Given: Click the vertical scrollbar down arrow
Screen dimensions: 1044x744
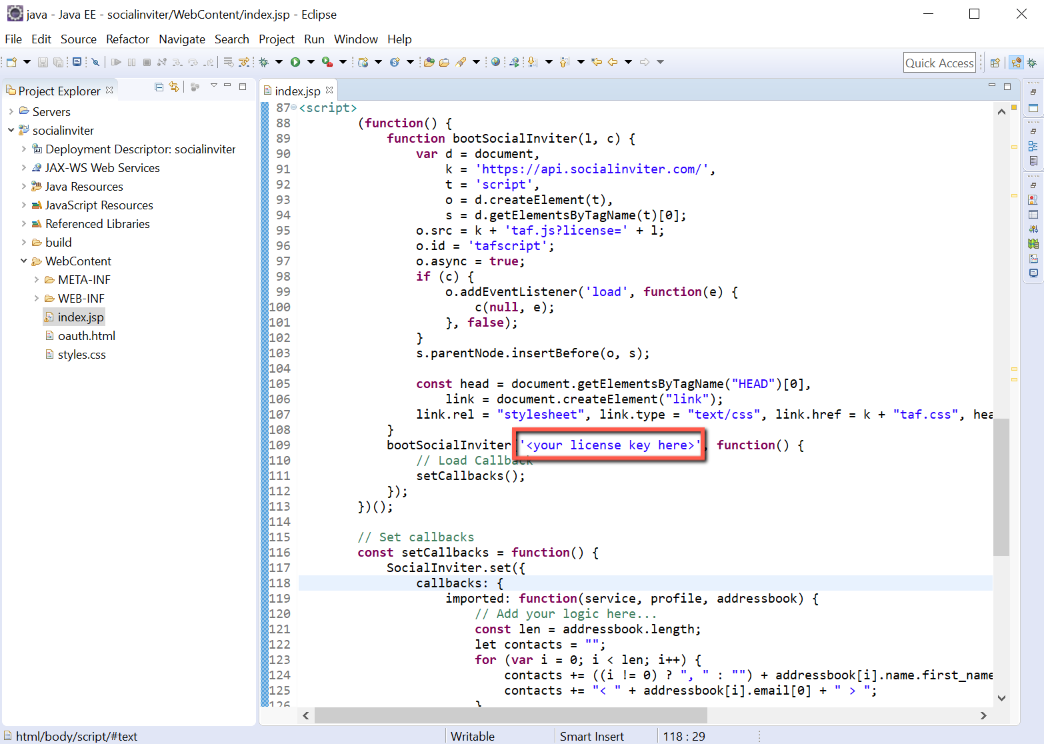Looking at the screenshot, I should (x=1001, y=698).
